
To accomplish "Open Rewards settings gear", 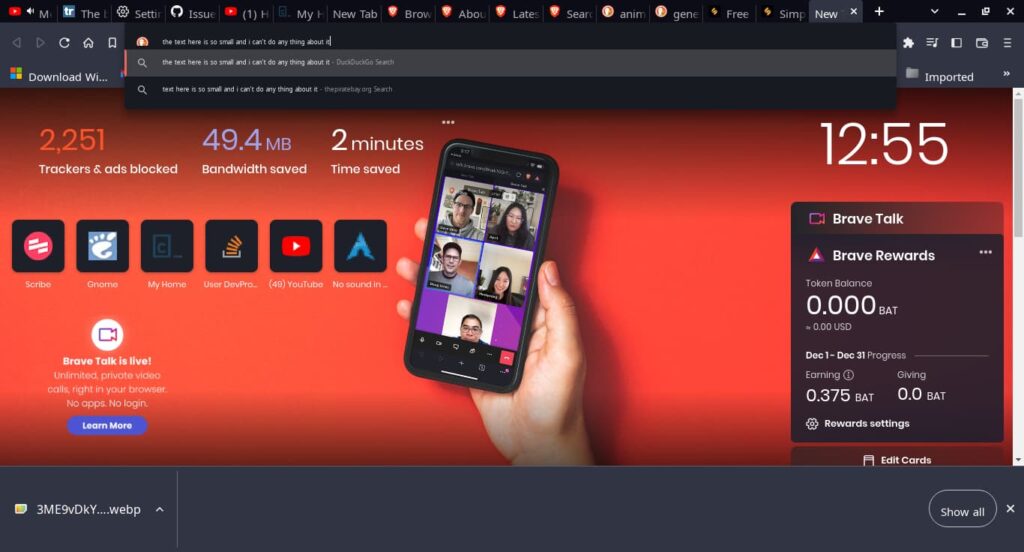I will tap(812, 424).
